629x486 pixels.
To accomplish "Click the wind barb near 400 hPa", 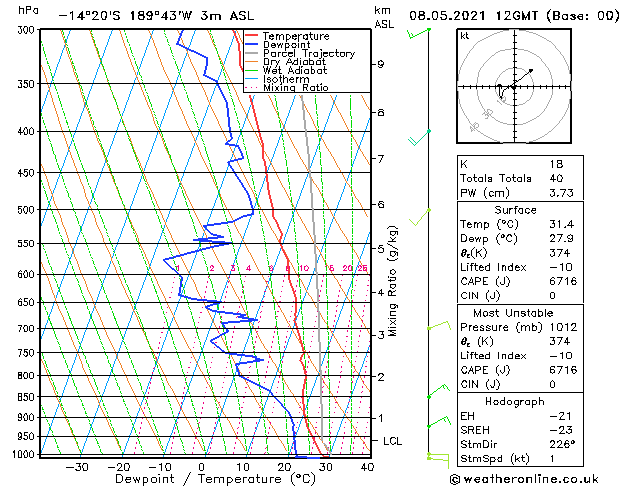I will click(x=419, y=138).
